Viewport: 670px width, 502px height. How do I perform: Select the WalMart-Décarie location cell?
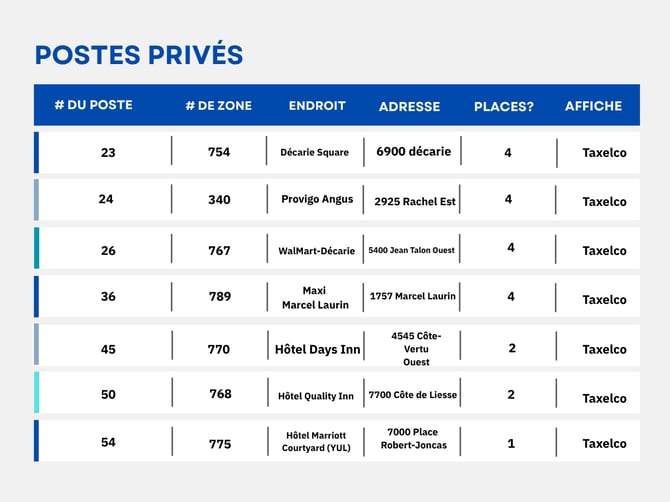pos(317,251)
